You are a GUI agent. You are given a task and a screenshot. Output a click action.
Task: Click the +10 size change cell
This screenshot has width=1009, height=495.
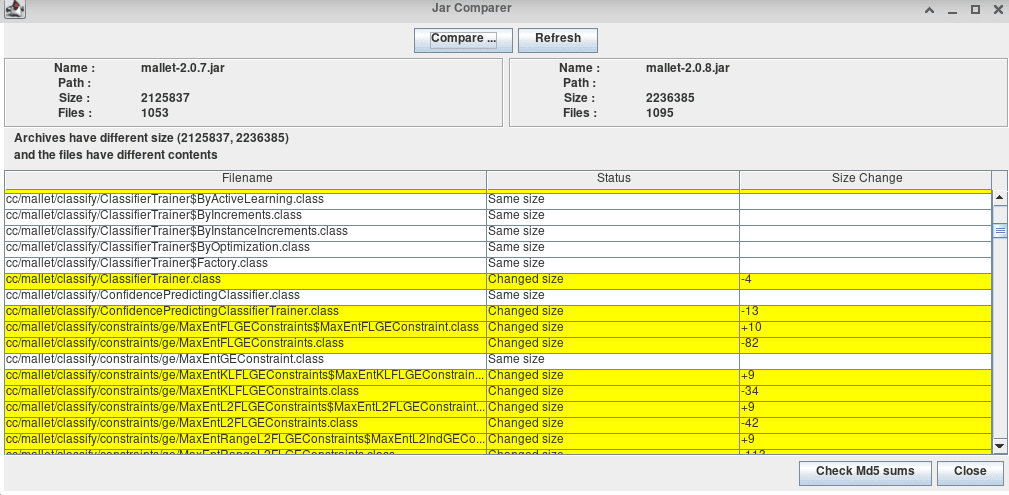[x=866, y=328]
